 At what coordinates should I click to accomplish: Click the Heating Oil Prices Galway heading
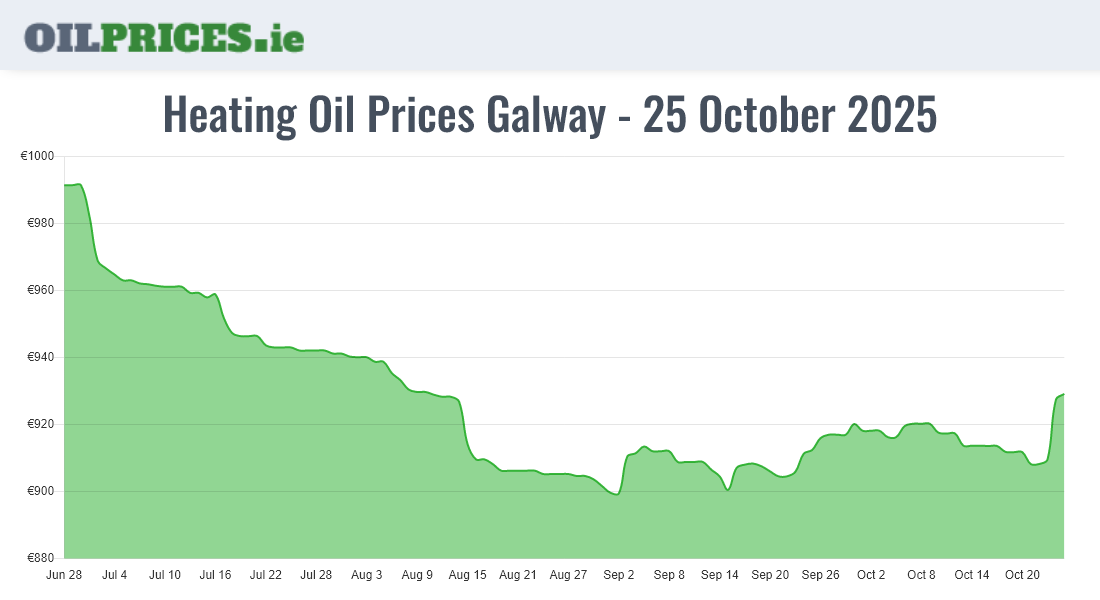coord(550,115)
